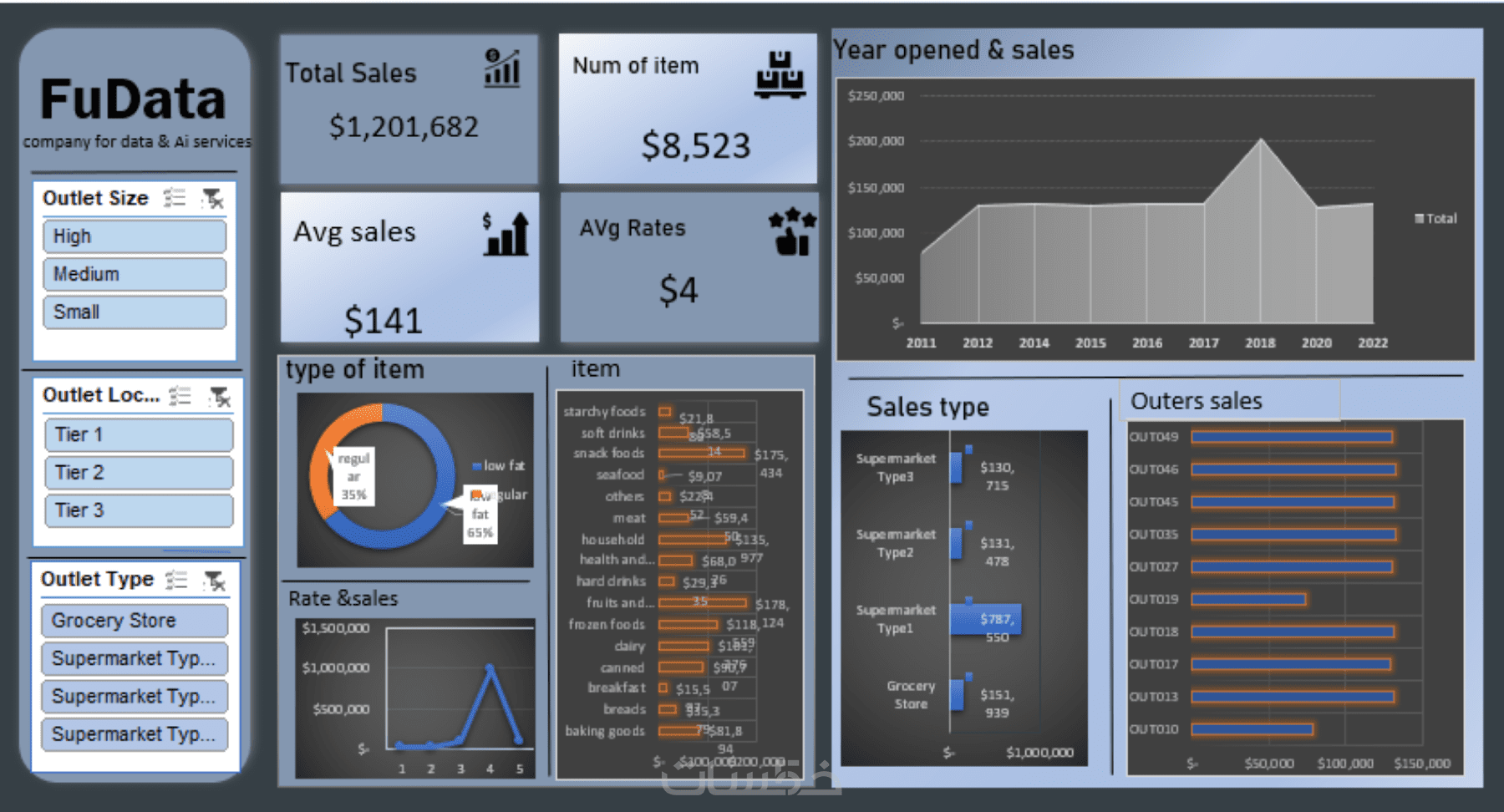Select the OUT017 sales bar
Viewport: 1504px width, 812px height.
coord(1291,665)
